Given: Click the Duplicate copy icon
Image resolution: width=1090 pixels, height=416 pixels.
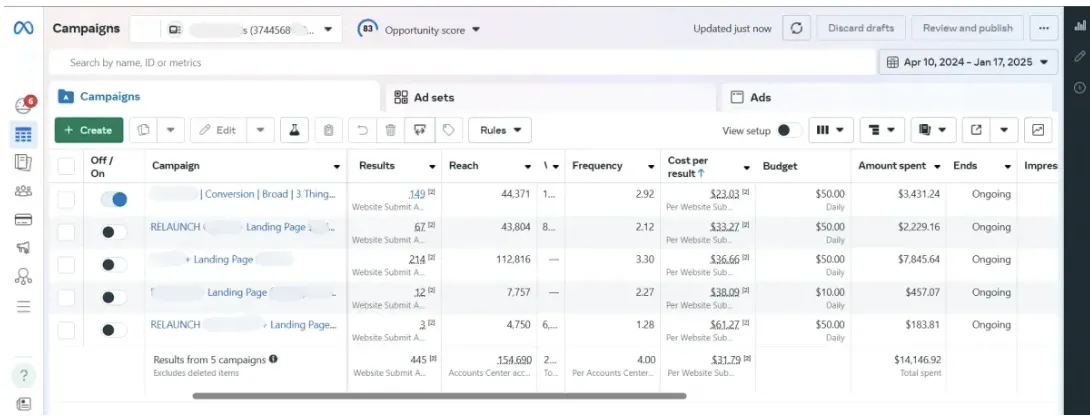Looking at the screenshot, I should (x=144, y=130).
